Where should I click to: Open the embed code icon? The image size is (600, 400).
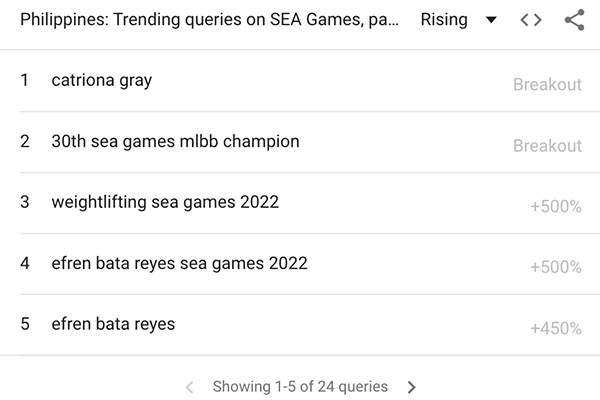(x=531, y=20)
